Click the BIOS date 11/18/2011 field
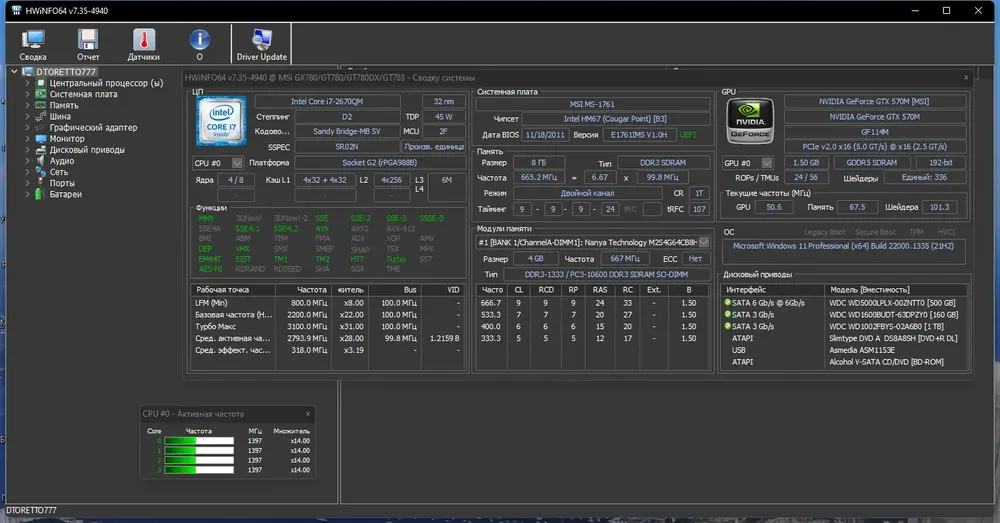1000x523 pixels. click(545, 135)
